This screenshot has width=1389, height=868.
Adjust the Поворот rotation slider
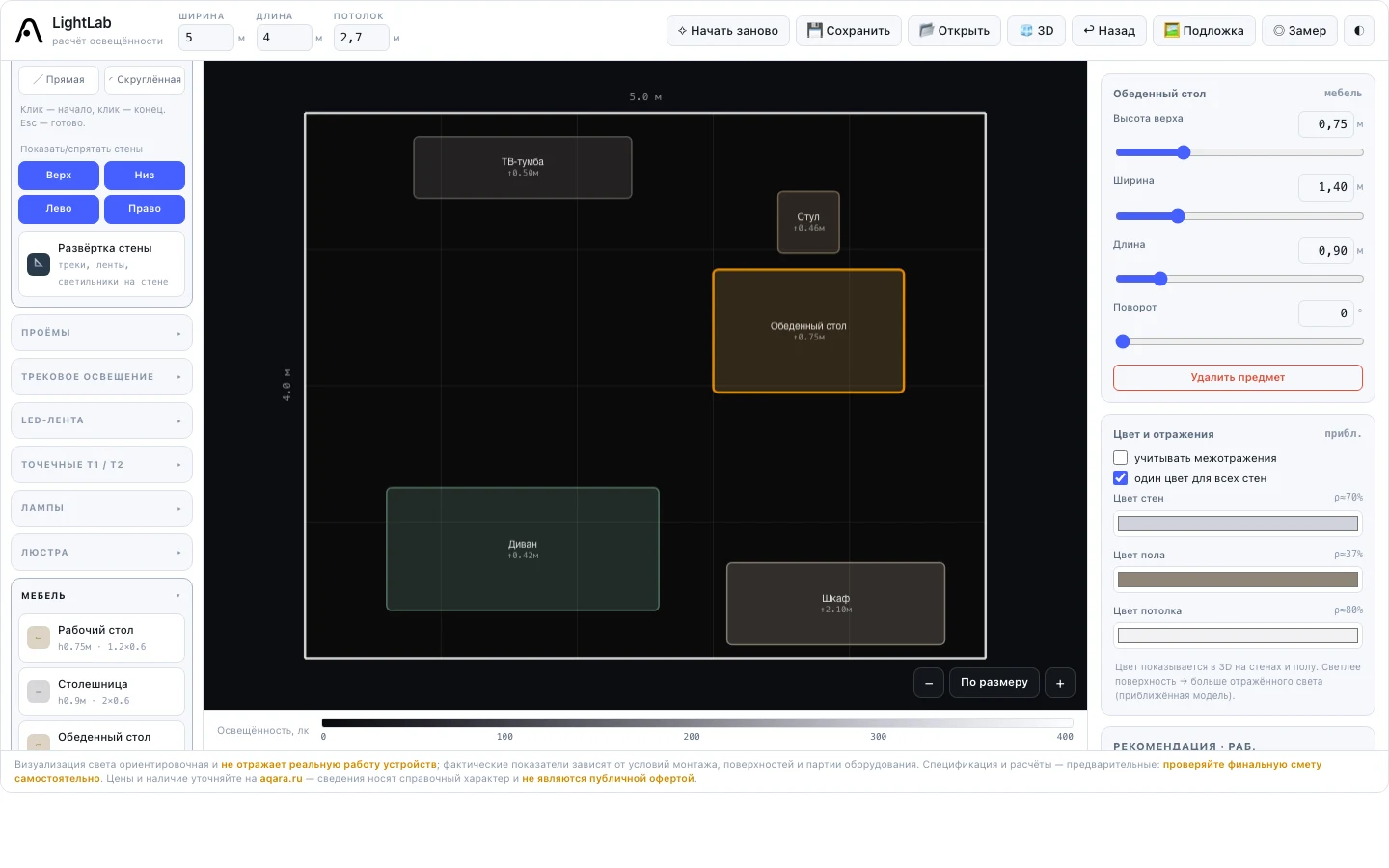coord(1239,341)
